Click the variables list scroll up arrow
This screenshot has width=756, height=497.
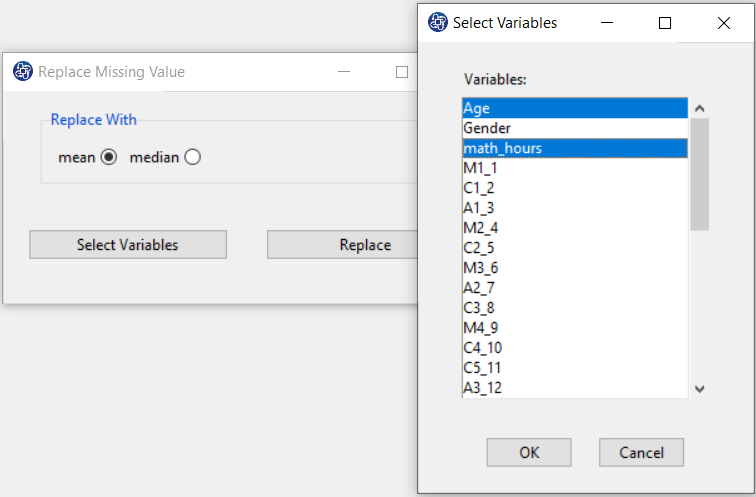click(x=700, y=108)
